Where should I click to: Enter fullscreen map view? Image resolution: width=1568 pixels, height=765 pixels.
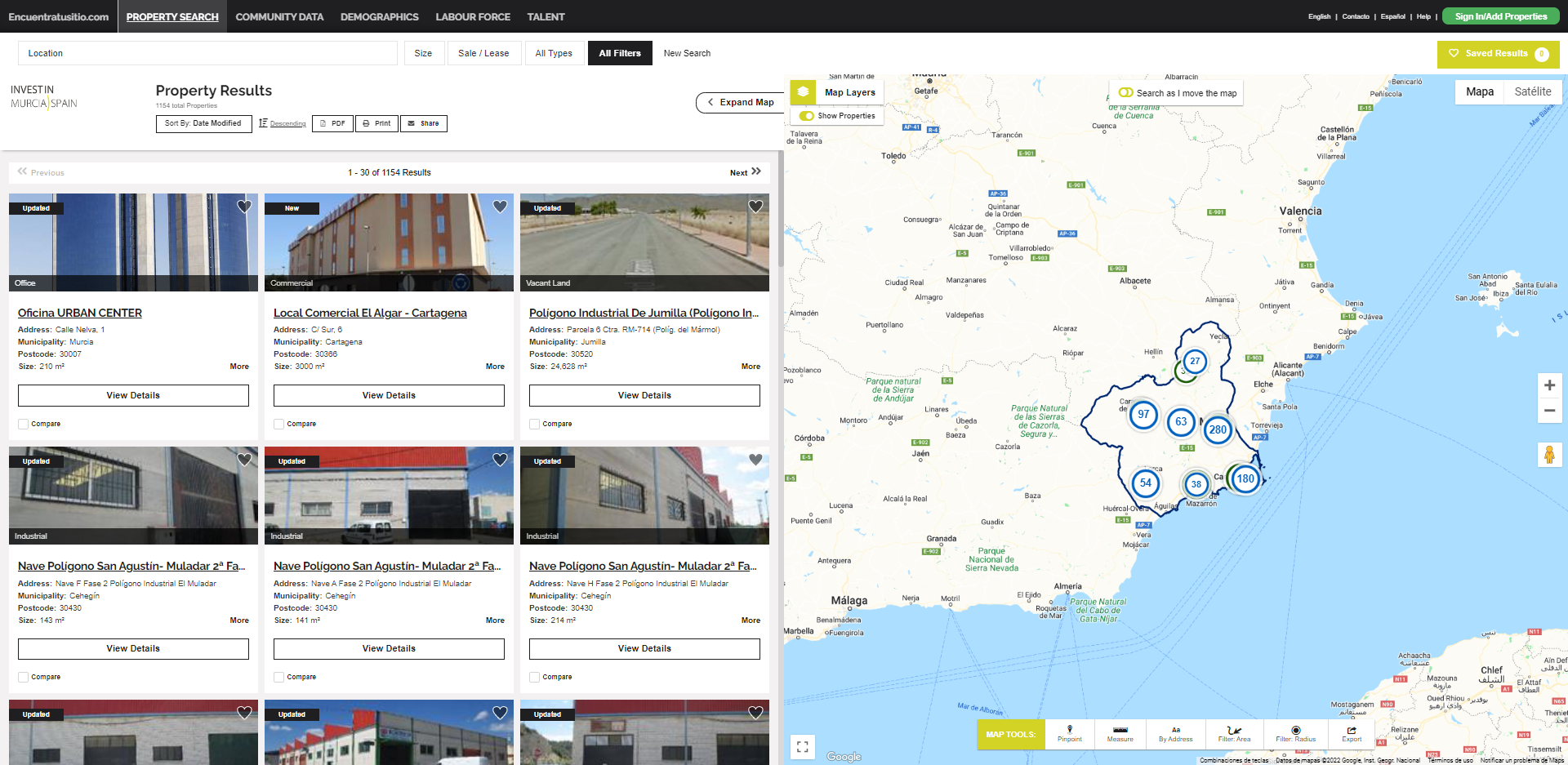pos(802,746)
